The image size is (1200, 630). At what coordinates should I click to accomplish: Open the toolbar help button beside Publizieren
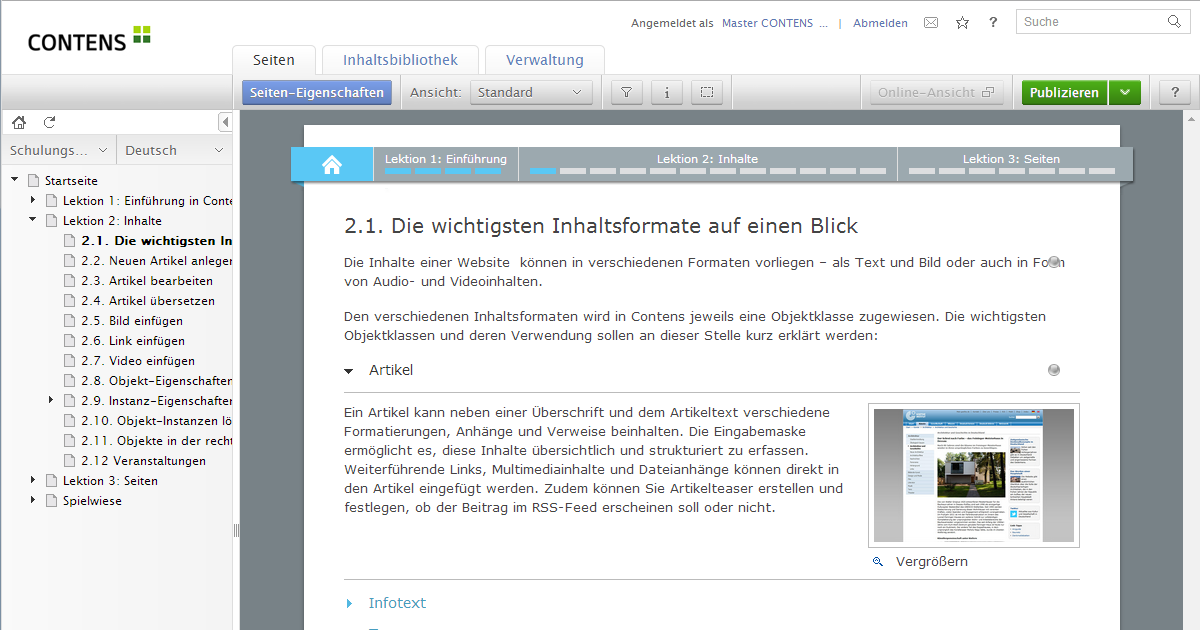click(x=1175, y=93)
